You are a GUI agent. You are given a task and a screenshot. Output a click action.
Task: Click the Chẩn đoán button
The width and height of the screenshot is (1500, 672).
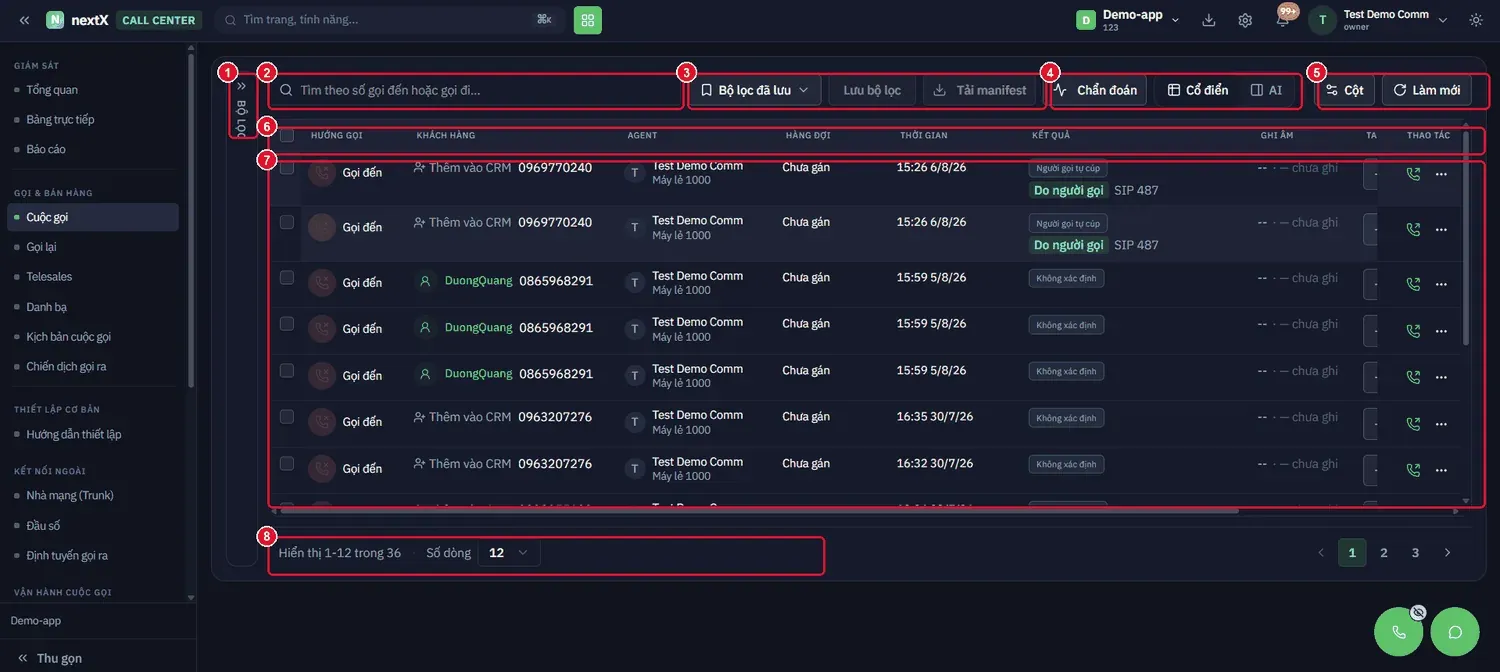1096,90
